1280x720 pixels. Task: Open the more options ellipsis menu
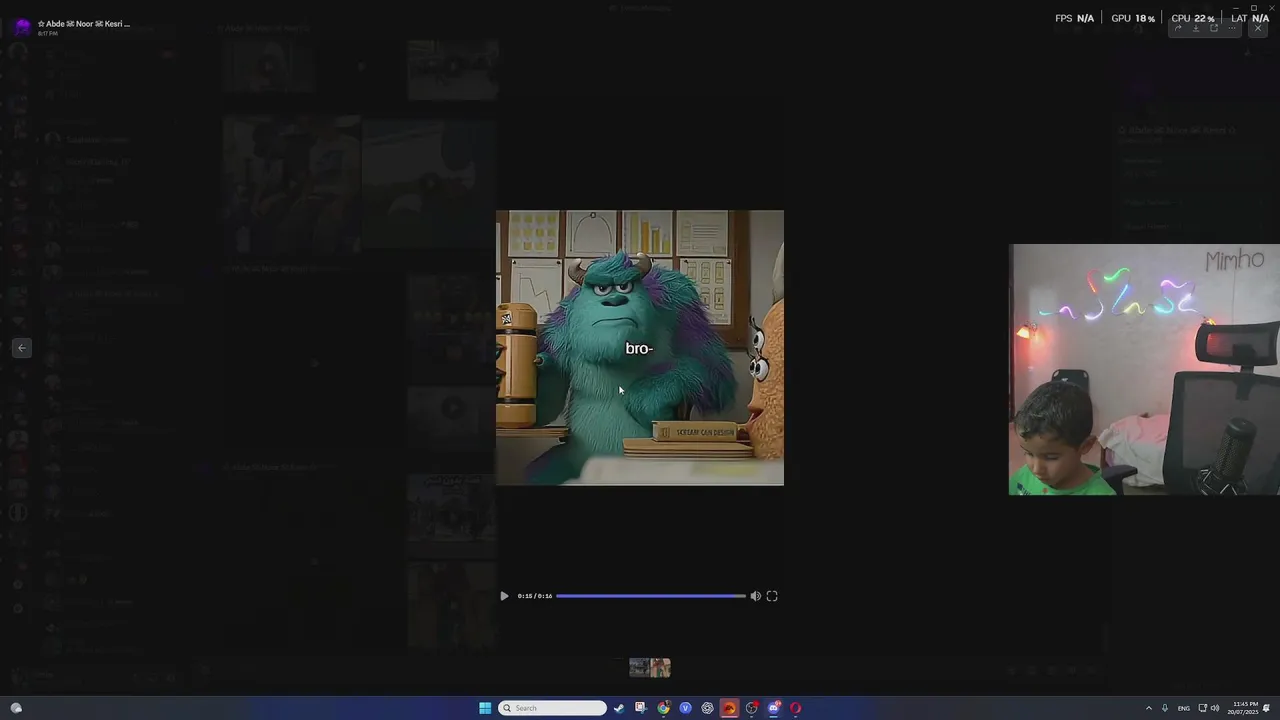[1232, 28]
